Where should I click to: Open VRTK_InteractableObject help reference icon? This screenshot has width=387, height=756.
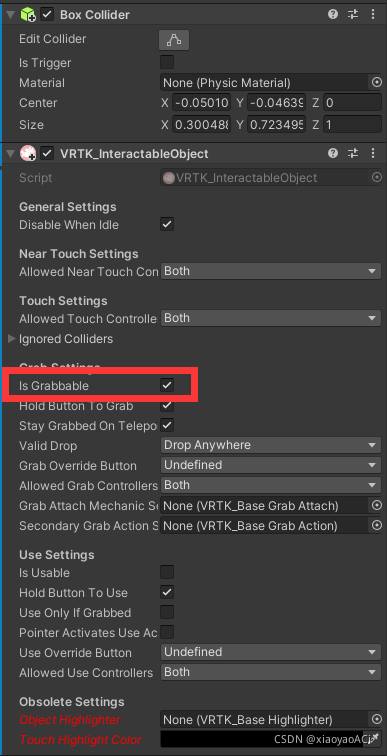click(x=333, y=153)
